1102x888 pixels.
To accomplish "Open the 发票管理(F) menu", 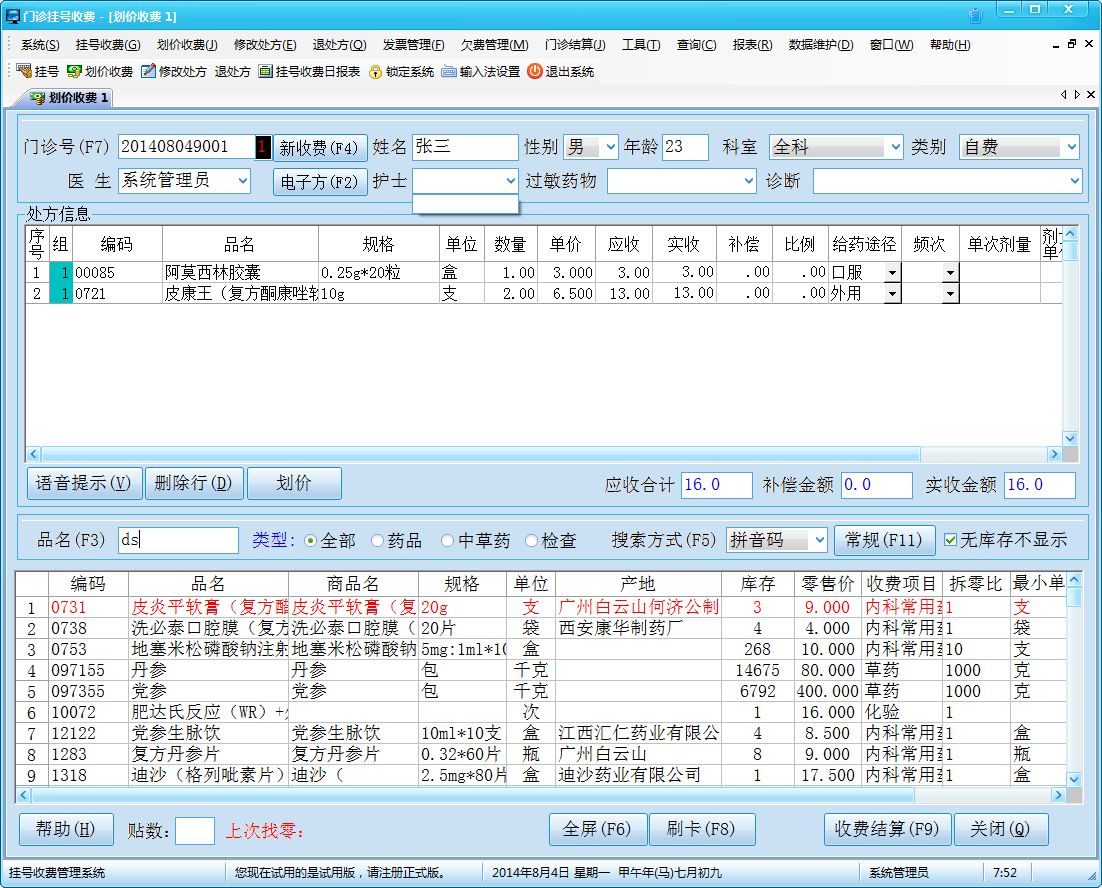I will pos(414,45).
